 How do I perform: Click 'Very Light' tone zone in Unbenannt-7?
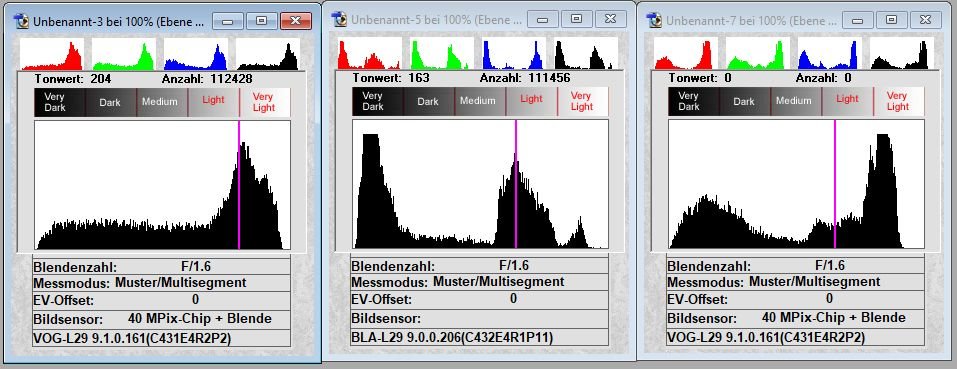(x=898, y=101)
